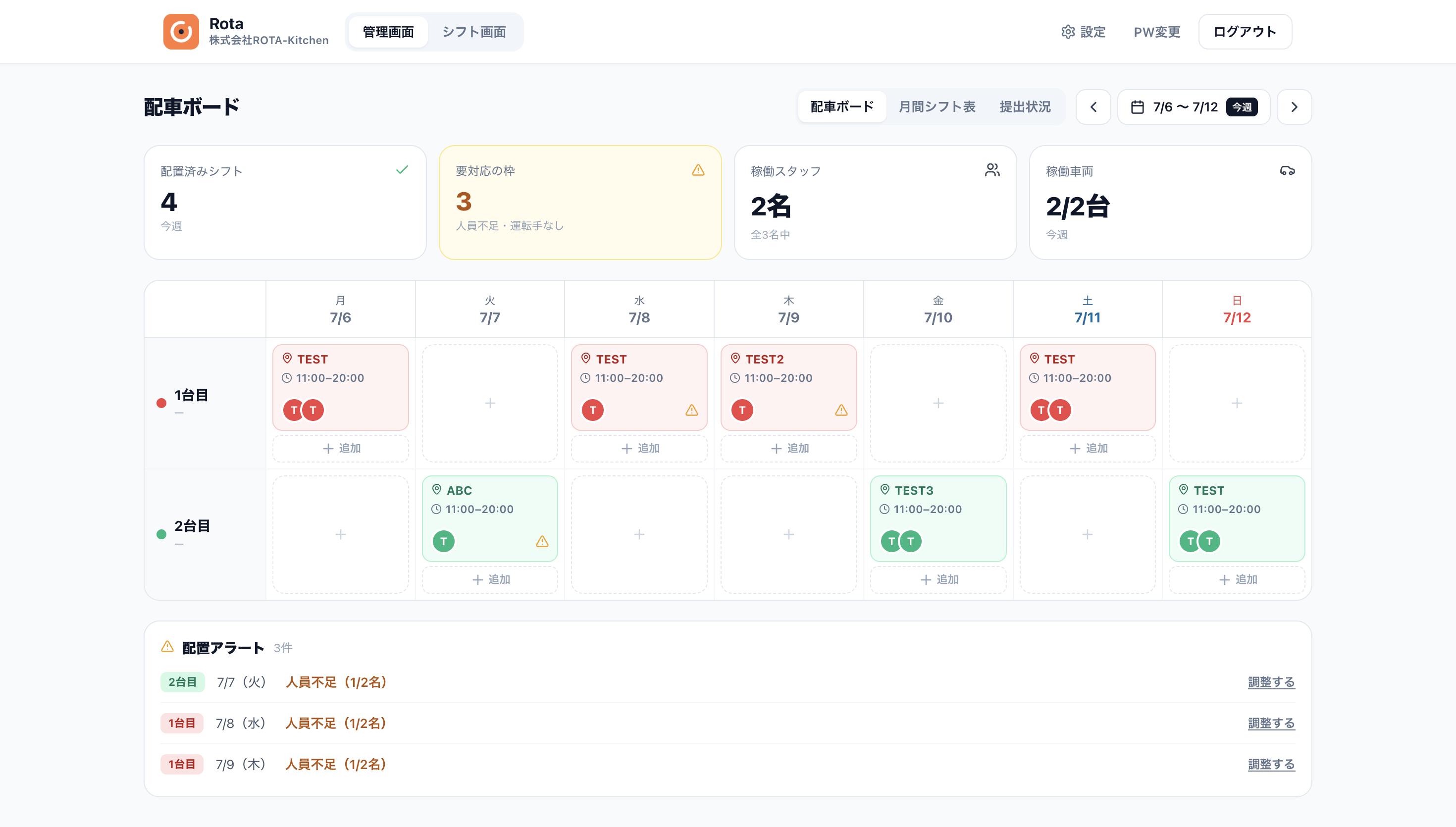Click the ログアウト button

1245,32
